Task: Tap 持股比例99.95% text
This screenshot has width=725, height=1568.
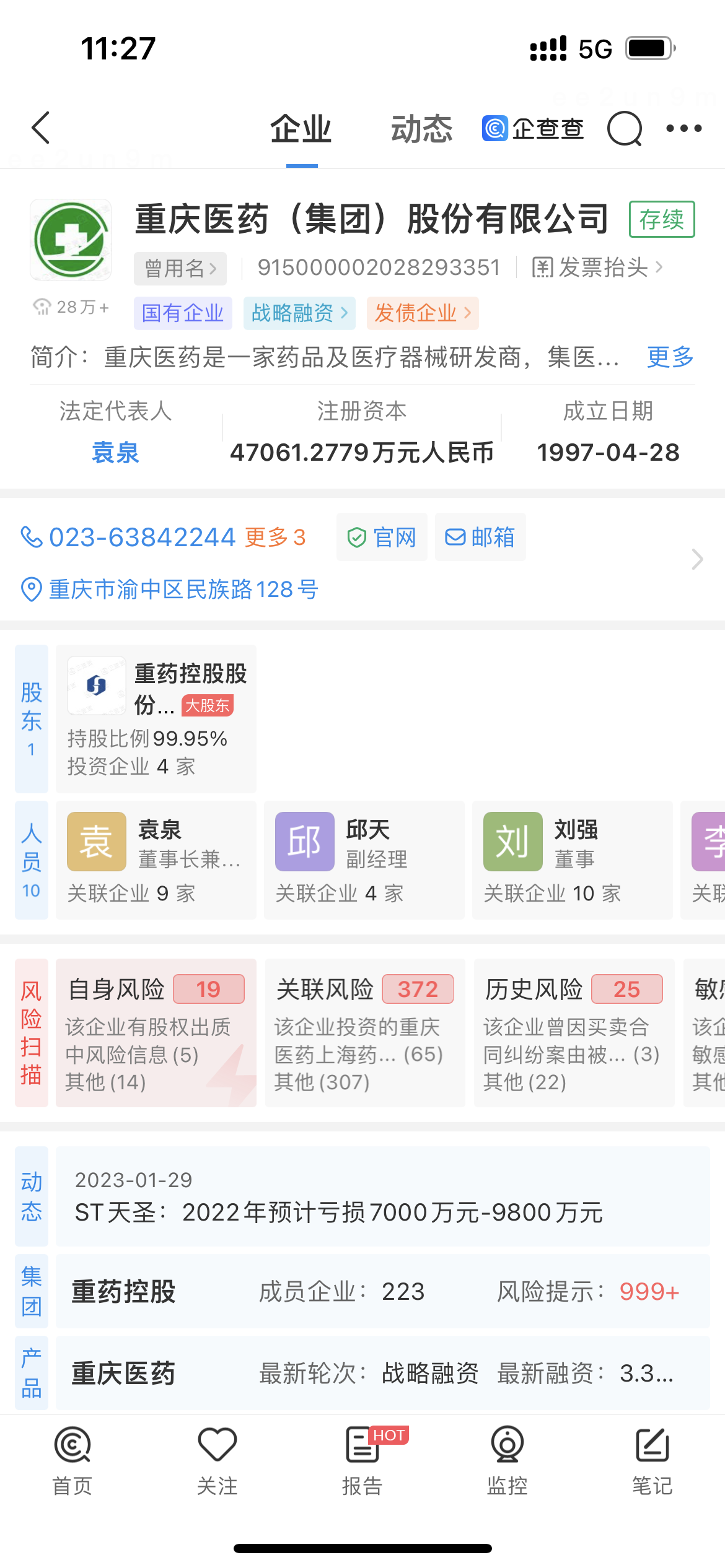Action: 147,738
